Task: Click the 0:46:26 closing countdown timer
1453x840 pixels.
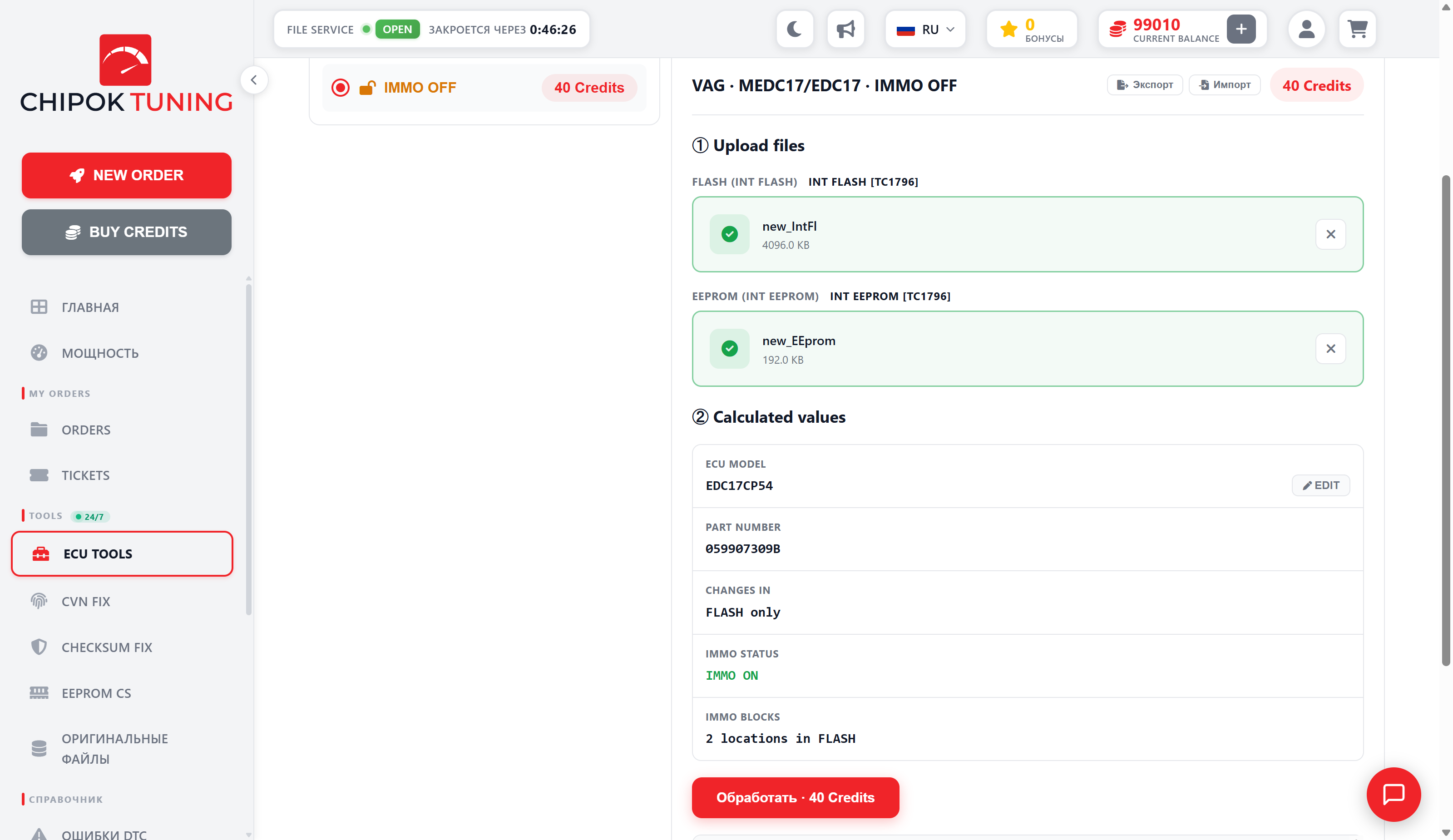Action: 553,30
